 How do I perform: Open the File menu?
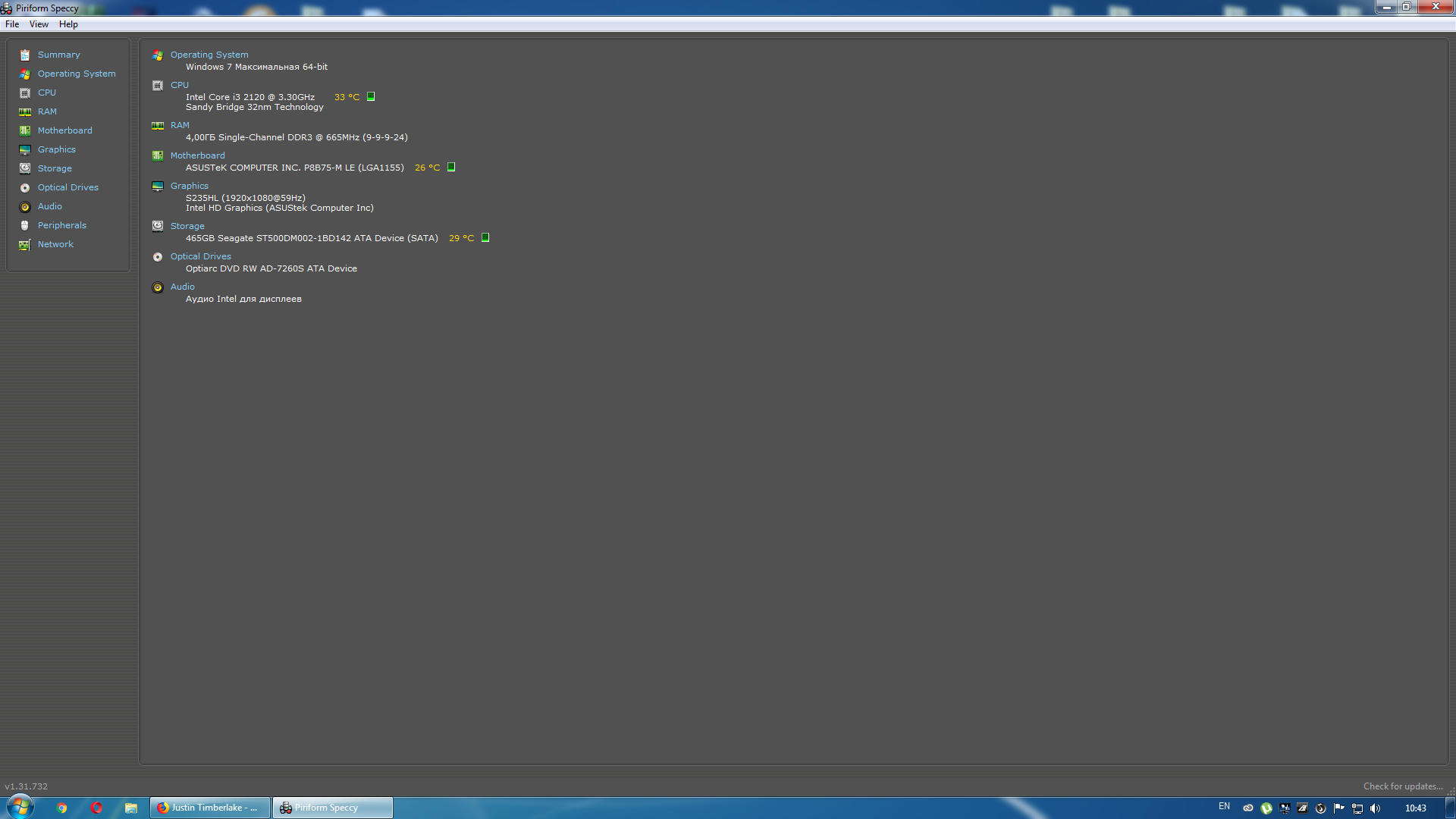tap(12, 24)
